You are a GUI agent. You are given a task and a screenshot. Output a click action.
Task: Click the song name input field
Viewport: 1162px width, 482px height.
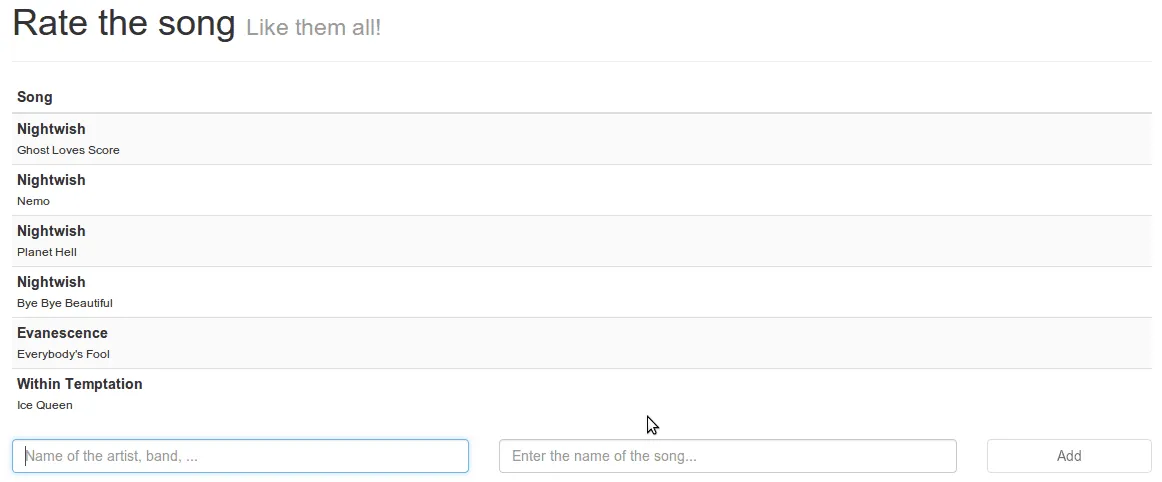(x=727, y=456)
